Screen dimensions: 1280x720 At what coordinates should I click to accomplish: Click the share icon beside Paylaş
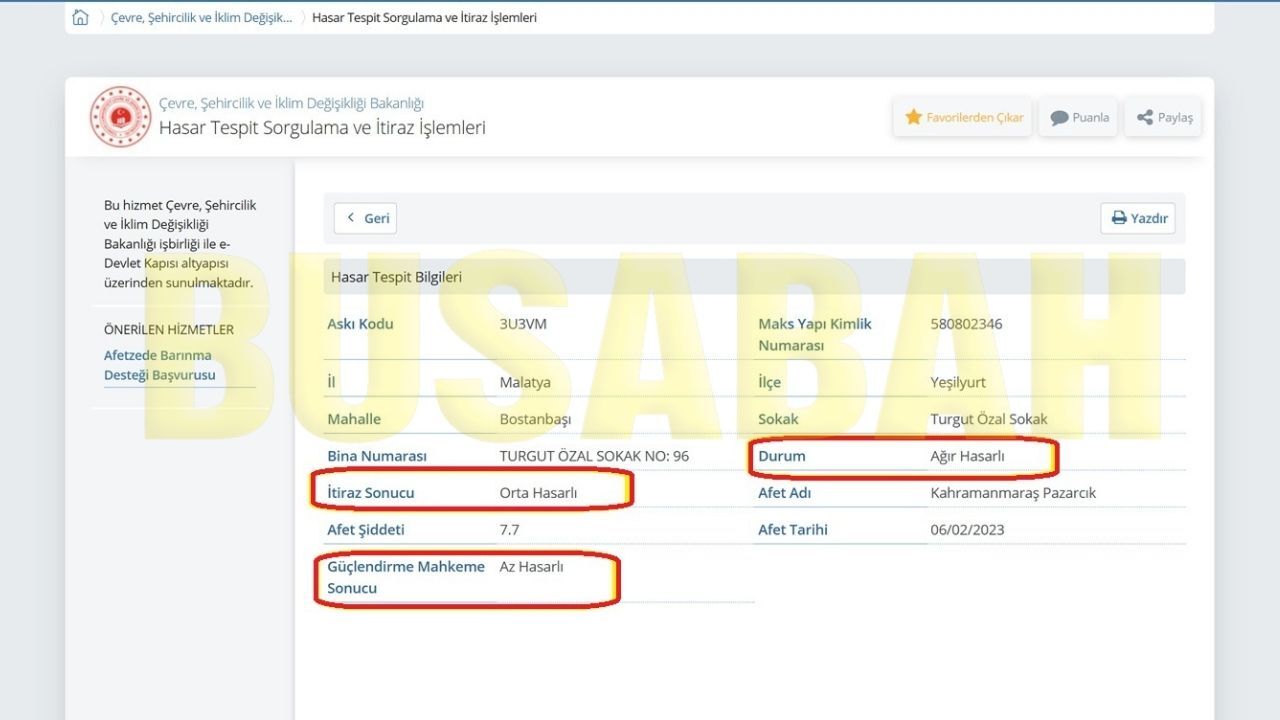[1145, 117]
